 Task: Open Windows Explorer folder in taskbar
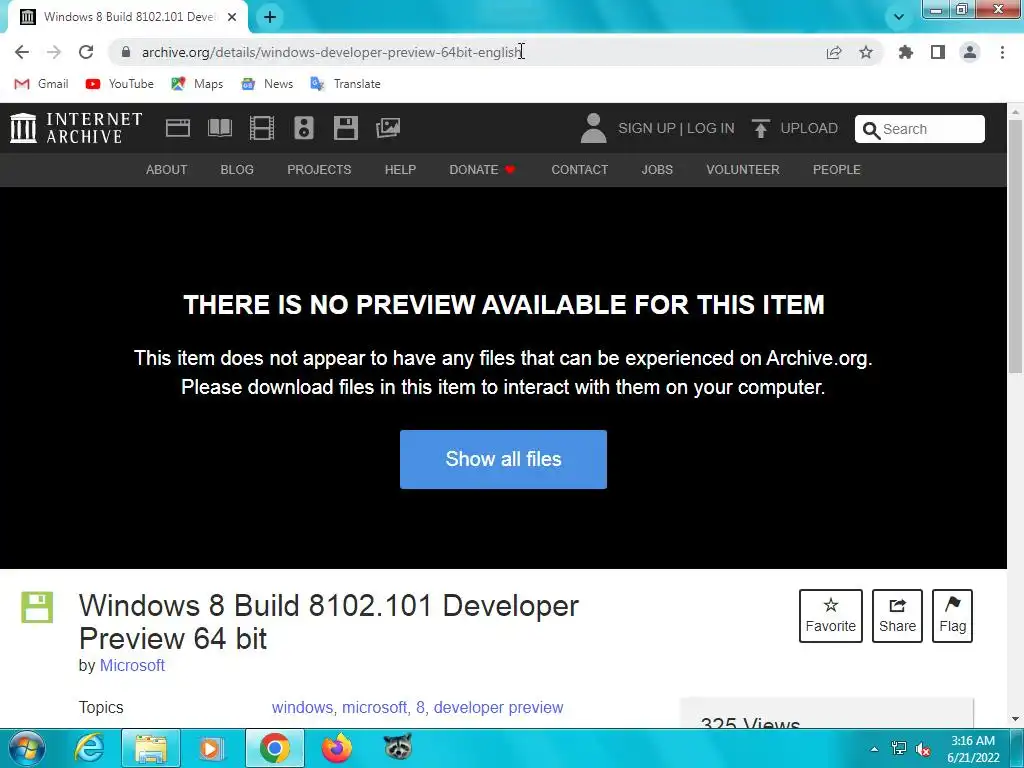(x=151, y=748)
